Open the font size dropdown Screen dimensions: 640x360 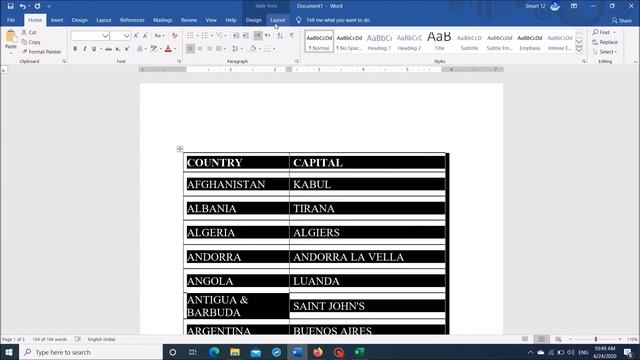coord(127,36)
